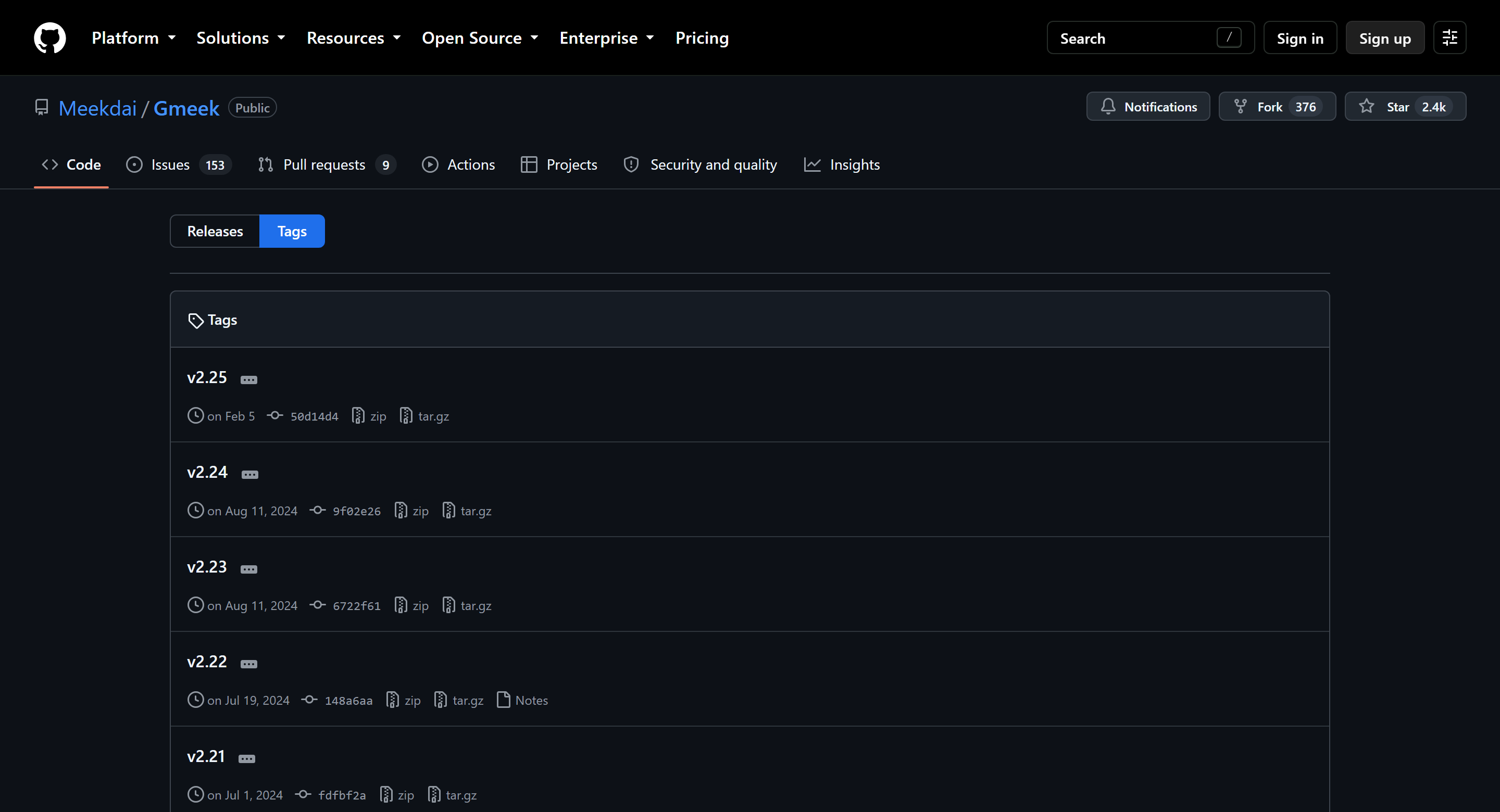Switch to the Code tab
The width and height of the screenshot is (1500, 812).
coord(71,164)
